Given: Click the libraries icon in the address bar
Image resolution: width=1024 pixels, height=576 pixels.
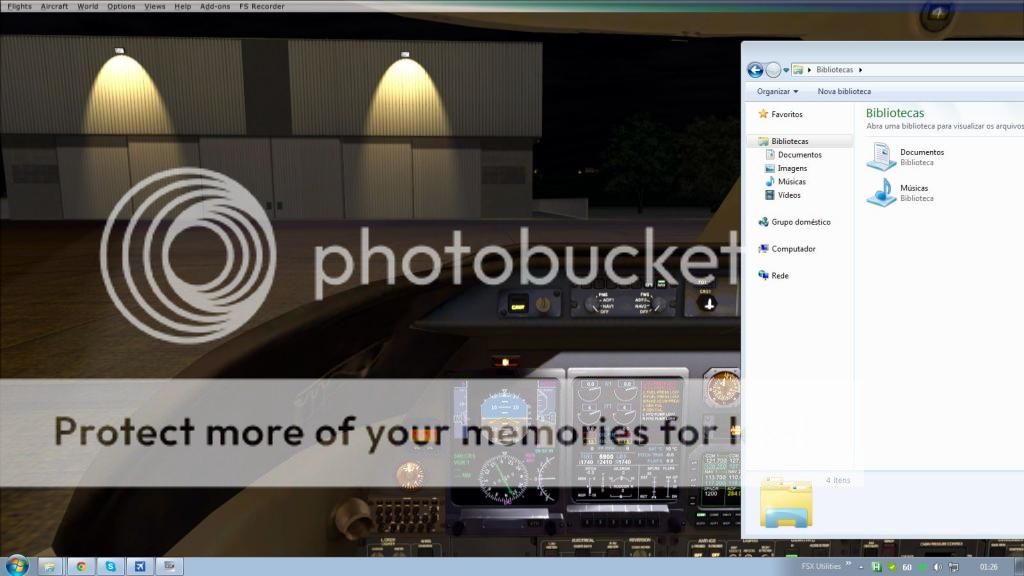Looking at the screenshot, I should click(x=798, y=70).
